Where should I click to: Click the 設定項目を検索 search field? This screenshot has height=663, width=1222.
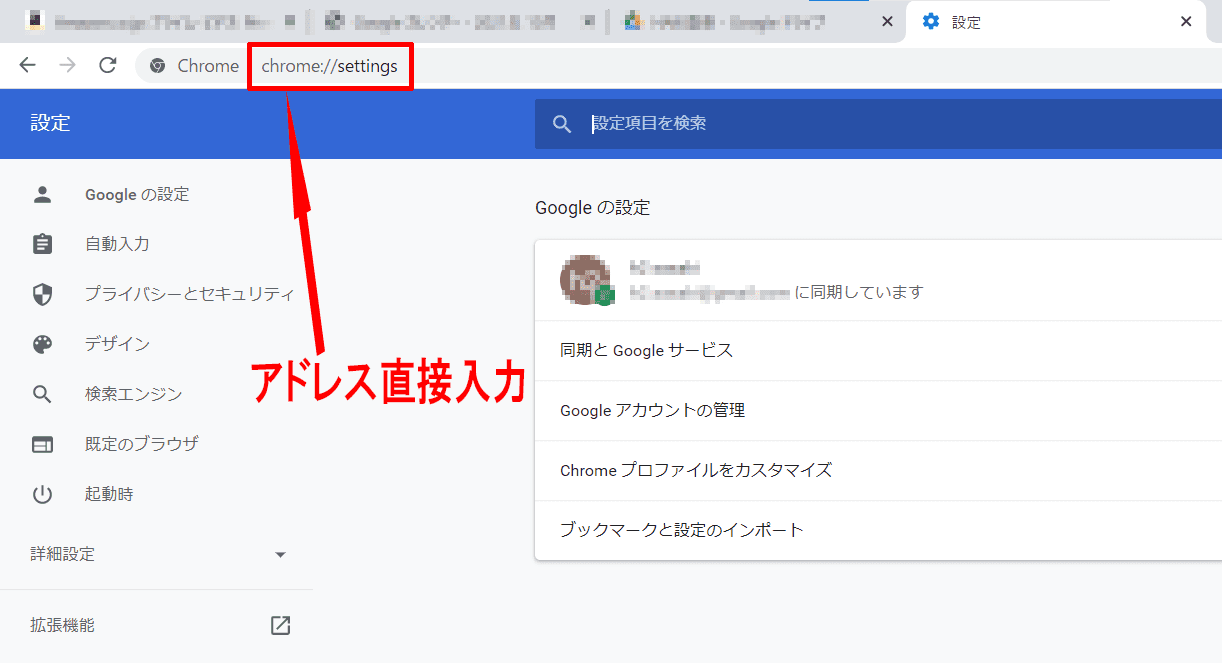pyautogui.click(x=880, y=124)
